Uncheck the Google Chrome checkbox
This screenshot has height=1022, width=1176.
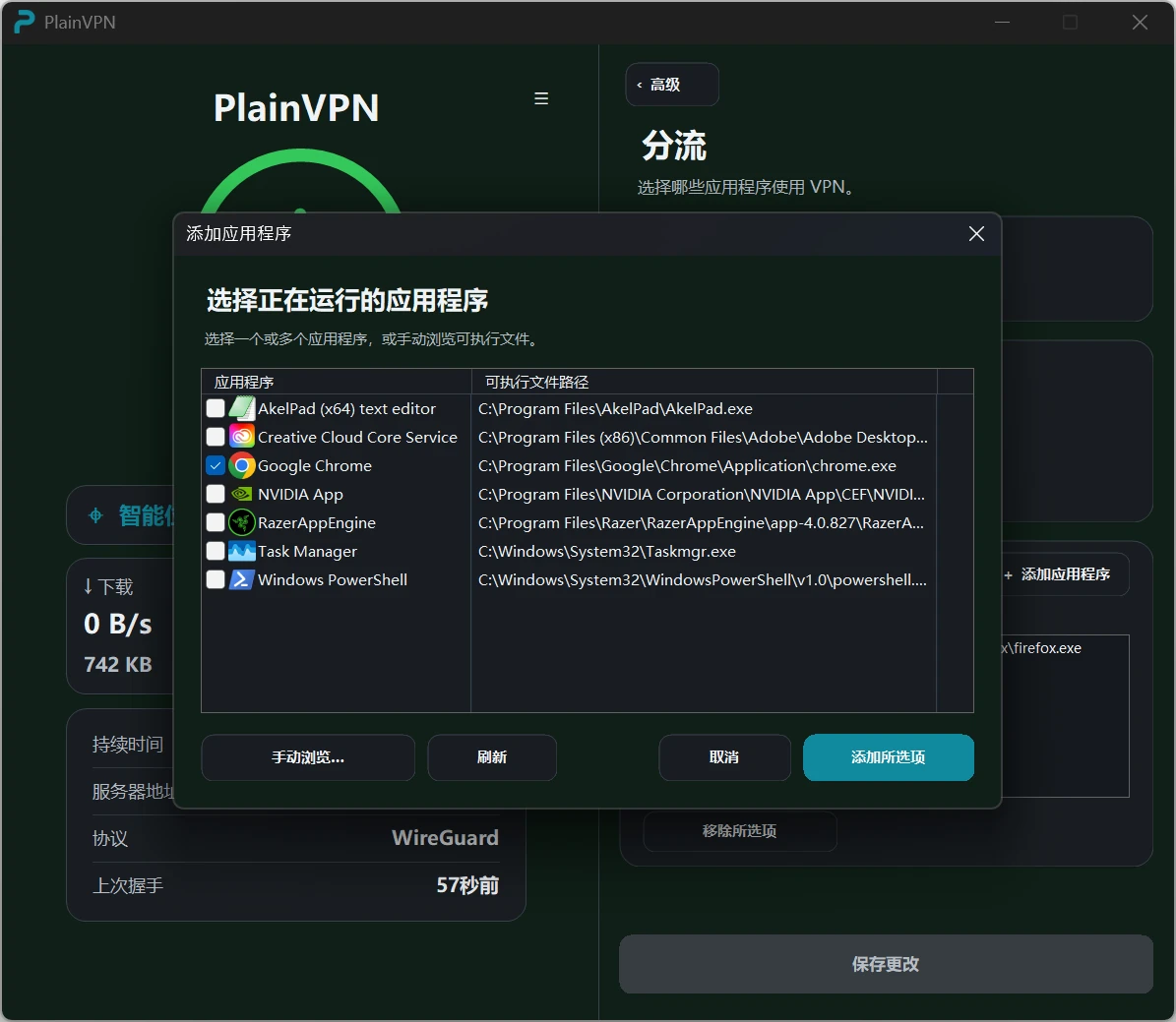216,465
